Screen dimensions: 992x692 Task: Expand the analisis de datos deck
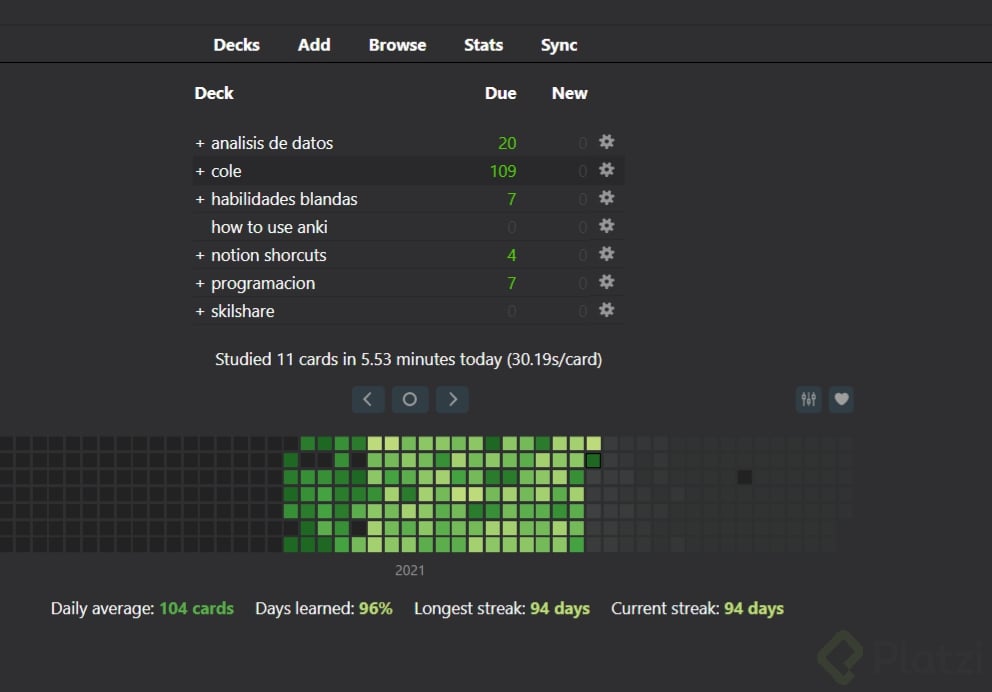pos(200,144)
